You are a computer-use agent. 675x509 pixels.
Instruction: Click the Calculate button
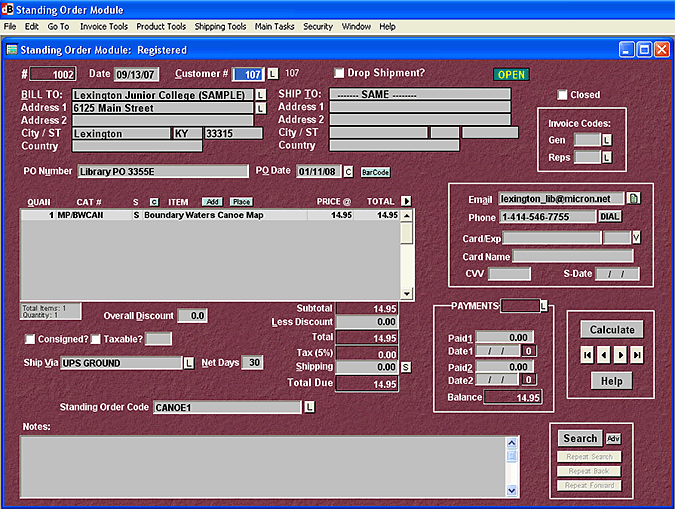[612, 329]
